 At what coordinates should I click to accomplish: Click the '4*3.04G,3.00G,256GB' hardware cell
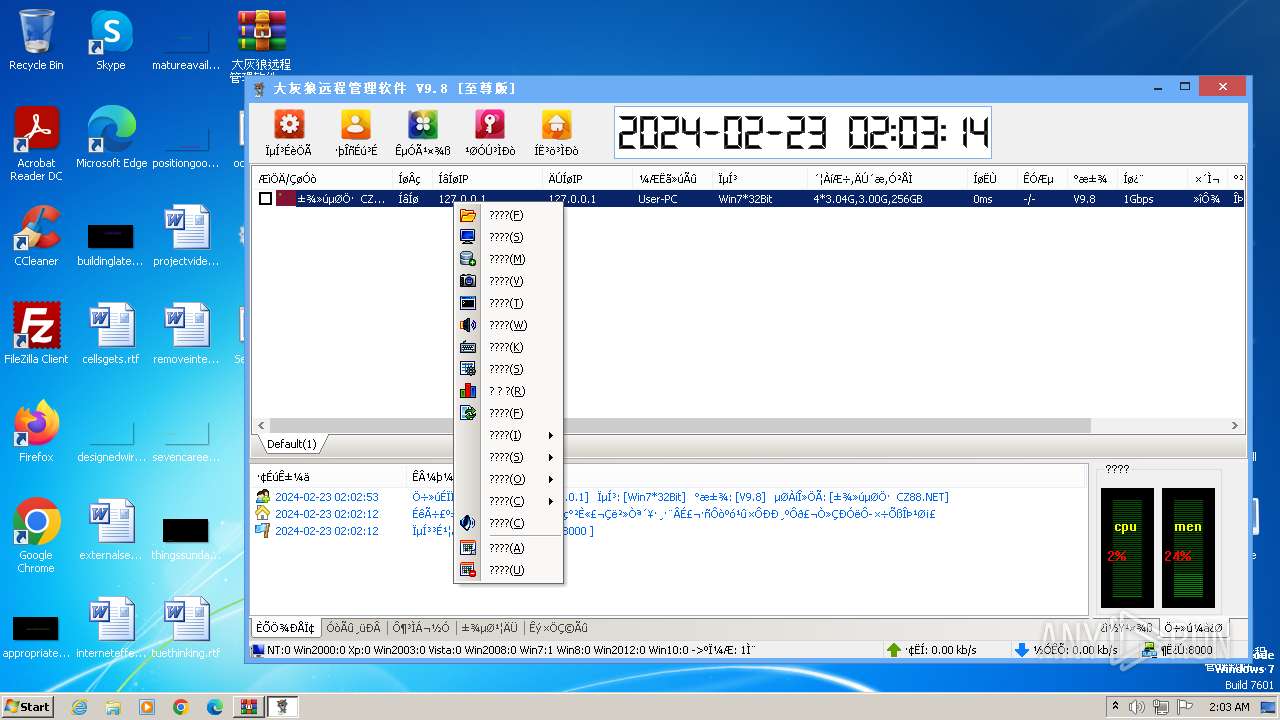869,199
